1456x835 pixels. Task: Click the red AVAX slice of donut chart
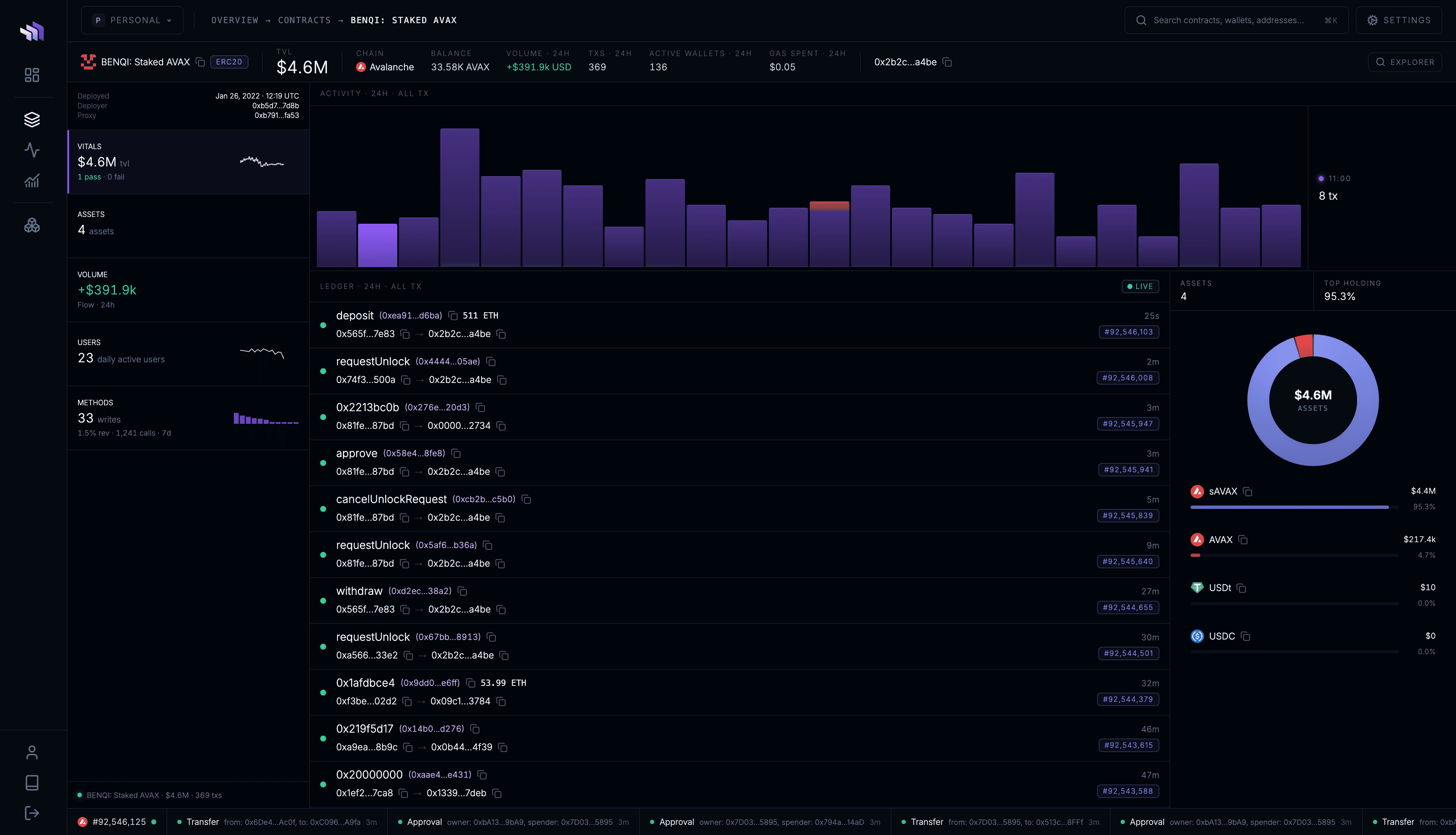pos(1304,346)
